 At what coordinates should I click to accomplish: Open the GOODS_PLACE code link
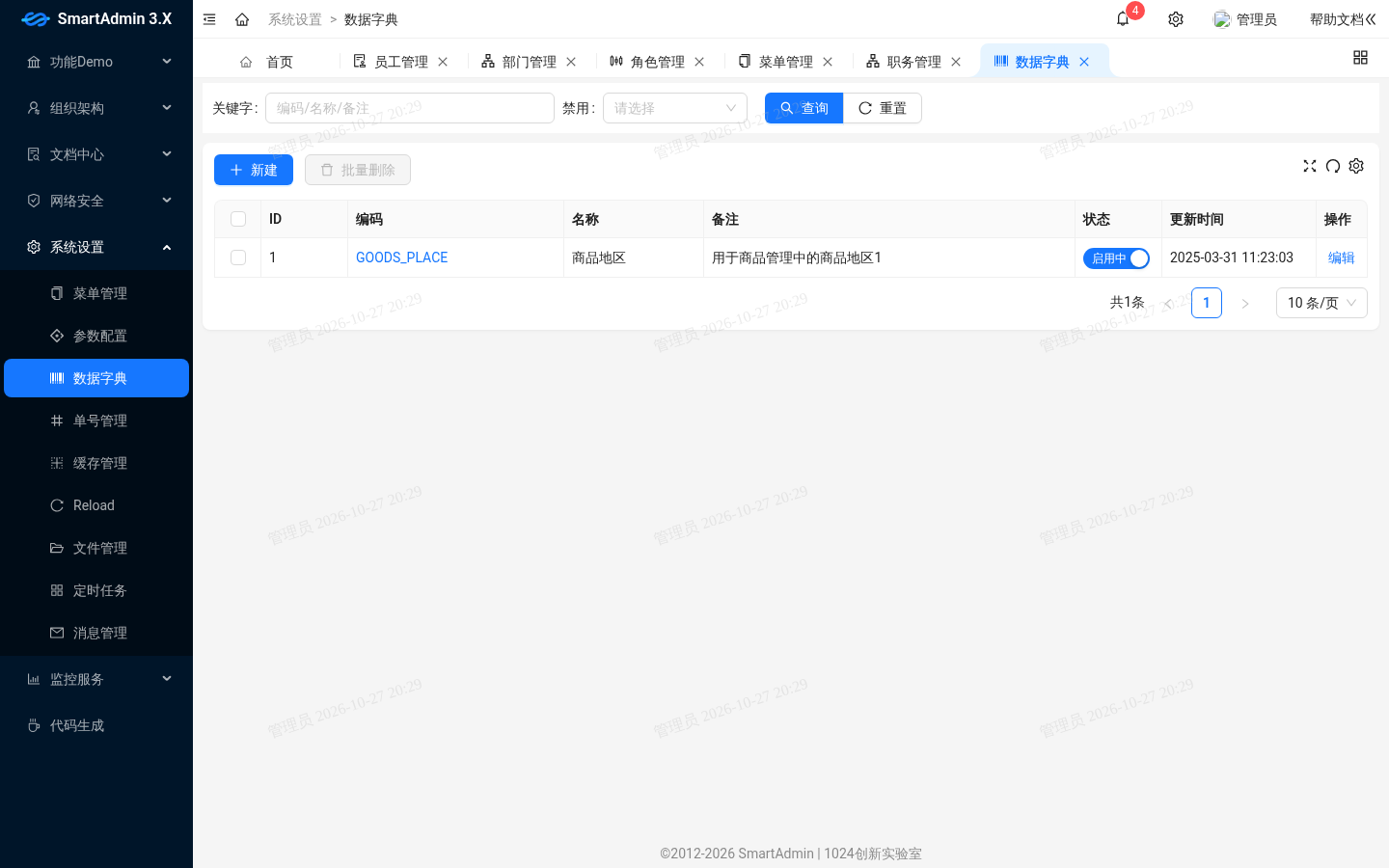(402, 258)
